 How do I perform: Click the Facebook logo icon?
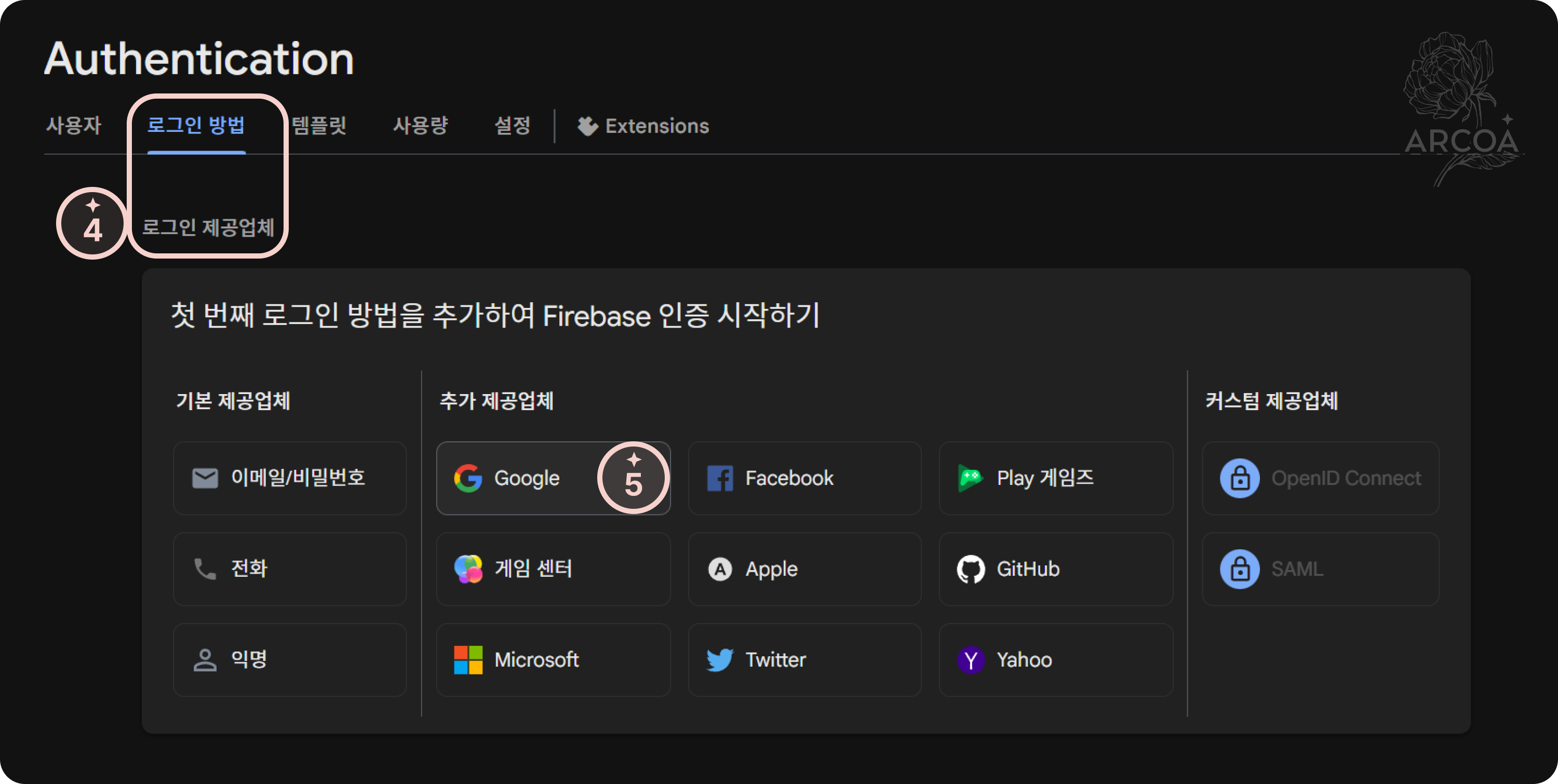pyautogui.click(x=720, y=478)
